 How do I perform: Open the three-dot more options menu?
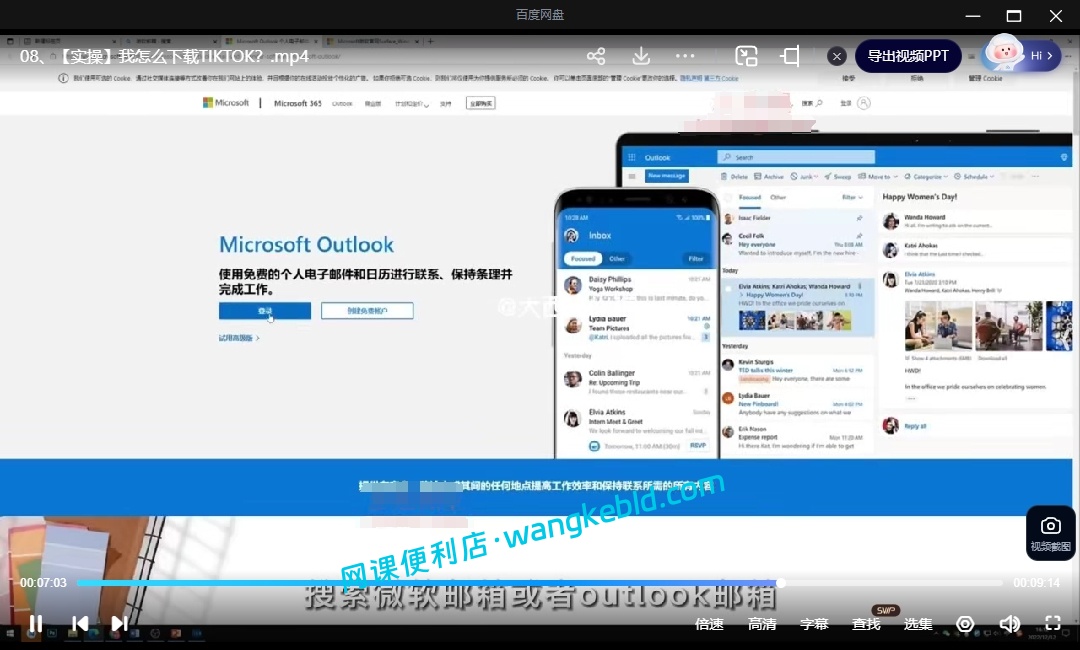(x=685, y=56)
